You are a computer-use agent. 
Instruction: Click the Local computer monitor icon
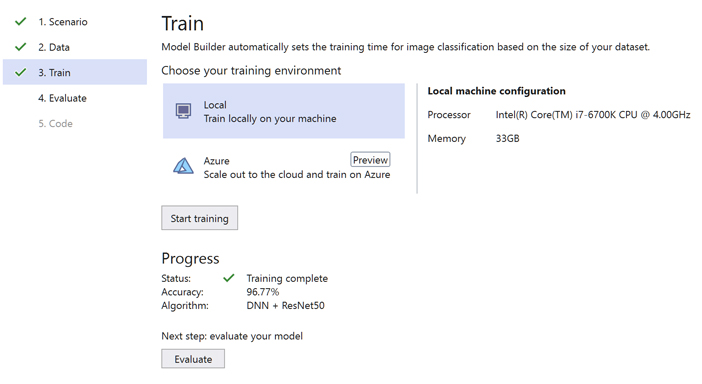183,111
